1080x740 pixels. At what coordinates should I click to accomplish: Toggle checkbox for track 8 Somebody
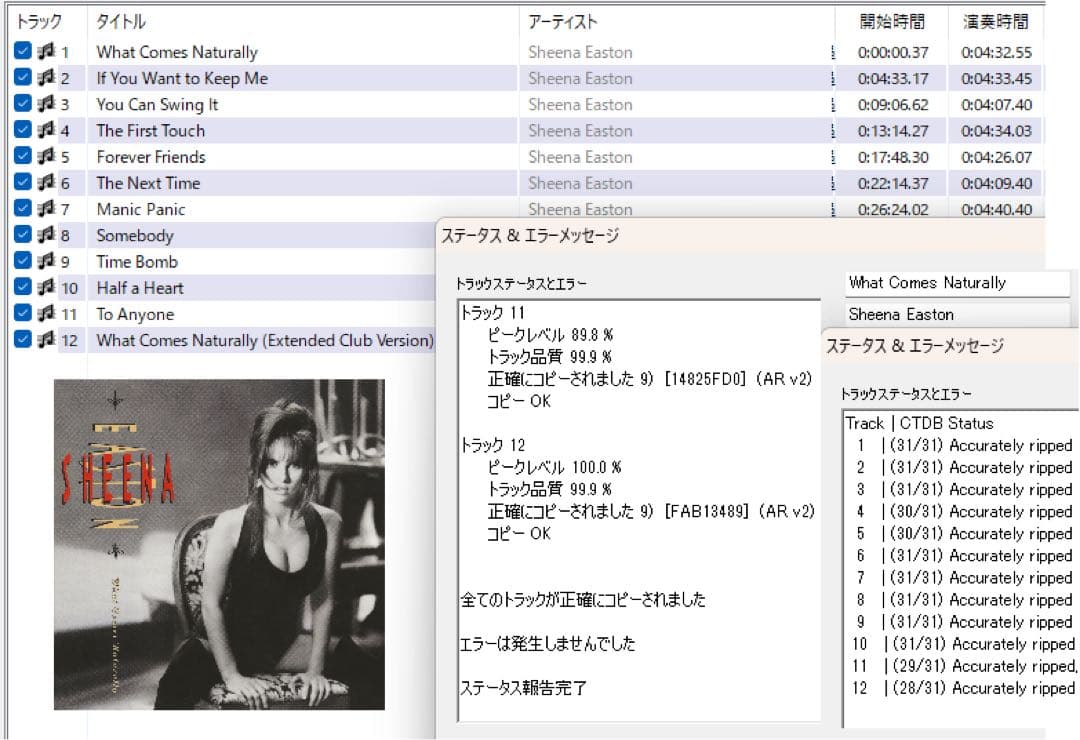pyautogui.click(x=23, y=234)
